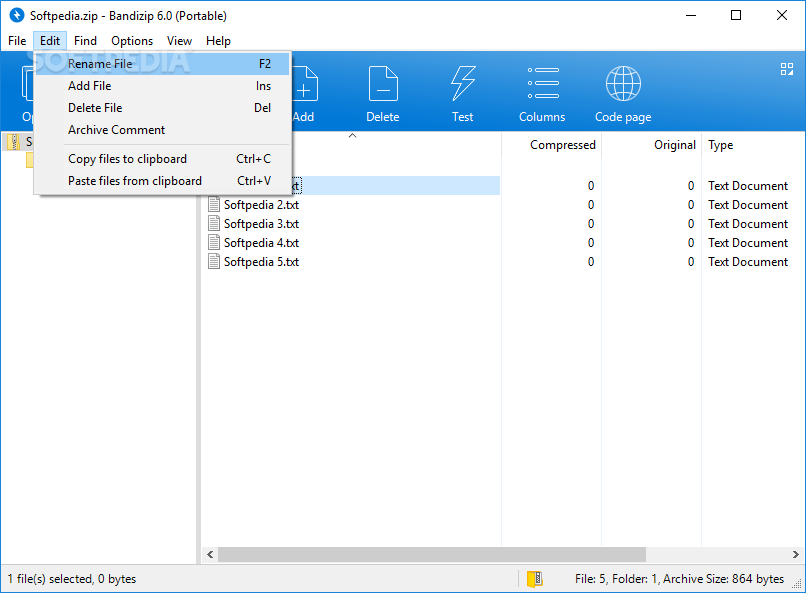Select the file Softpedia 5.txt

coord(261,262)
